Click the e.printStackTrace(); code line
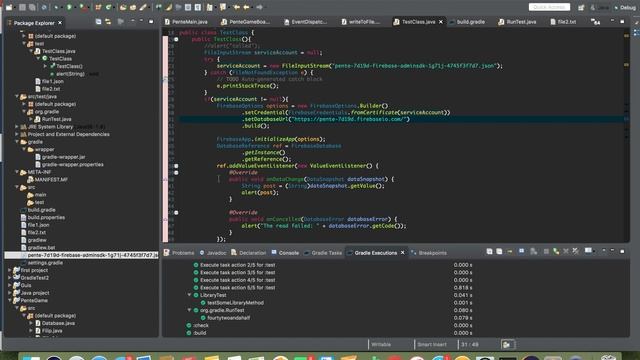This screenshot has height=360, width=640. point(247,86)
